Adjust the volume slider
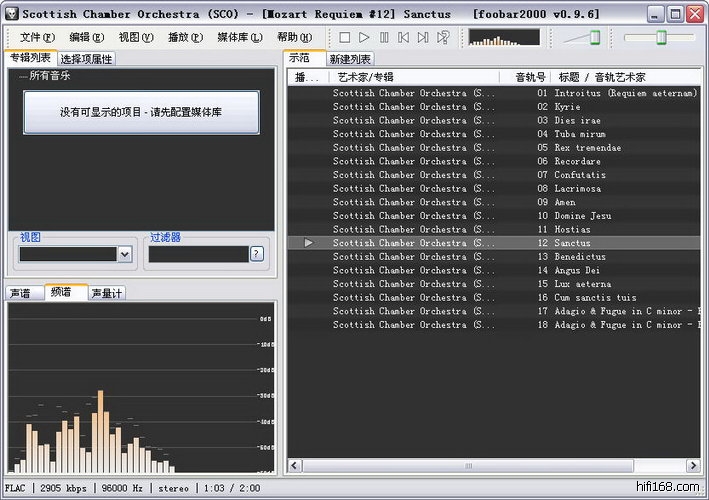 coord(594,37)
